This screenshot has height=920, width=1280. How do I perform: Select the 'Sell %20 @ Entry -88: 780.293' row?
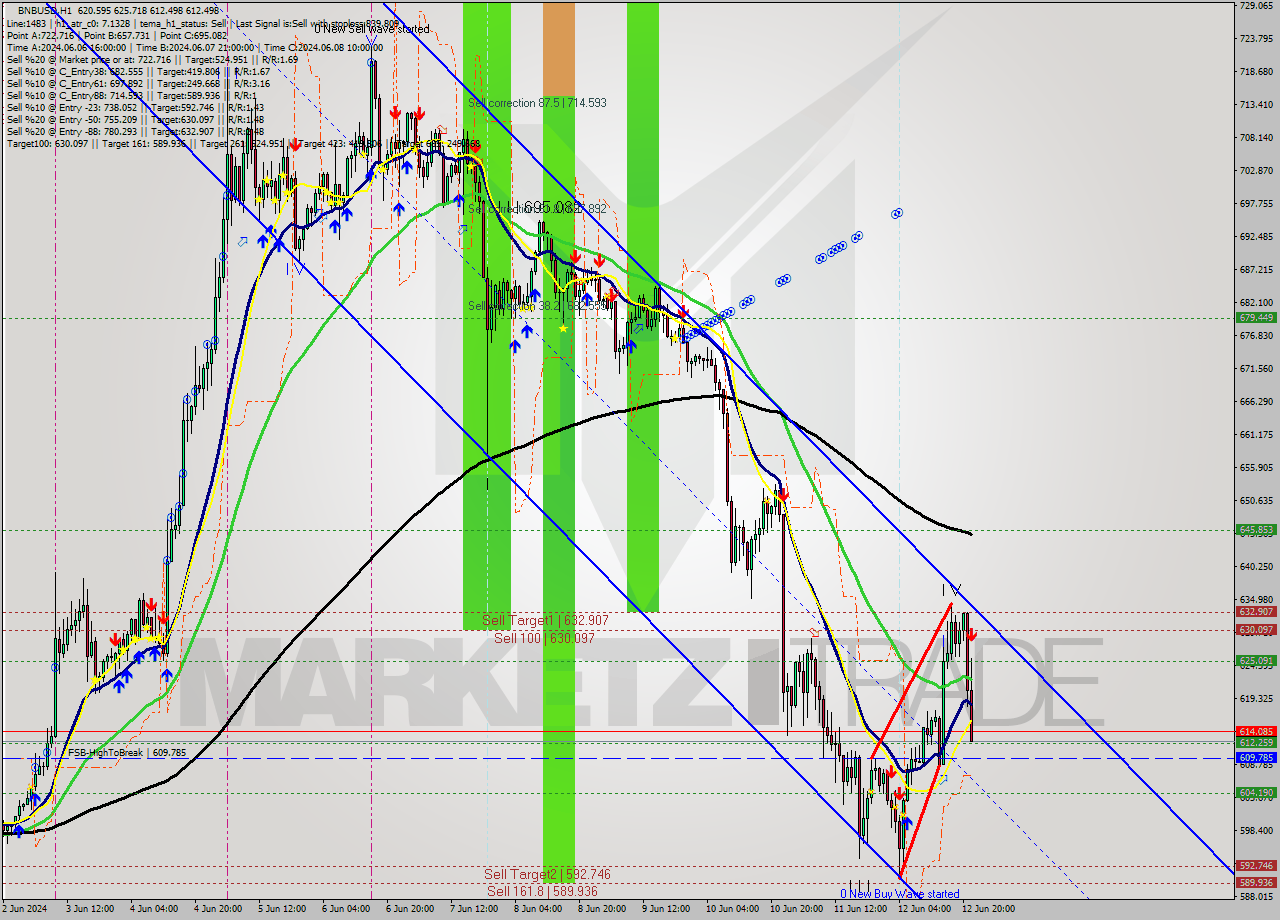(135, 131)
